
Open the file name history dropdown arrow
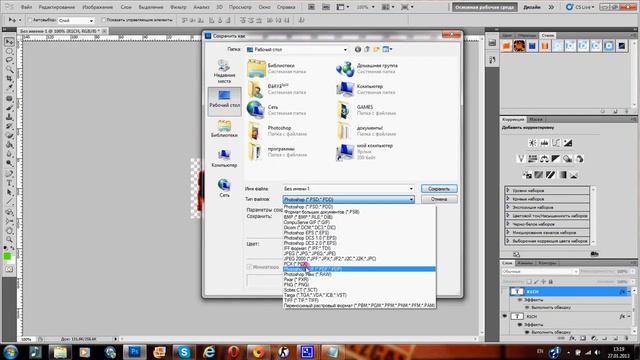tap(411, 189)
